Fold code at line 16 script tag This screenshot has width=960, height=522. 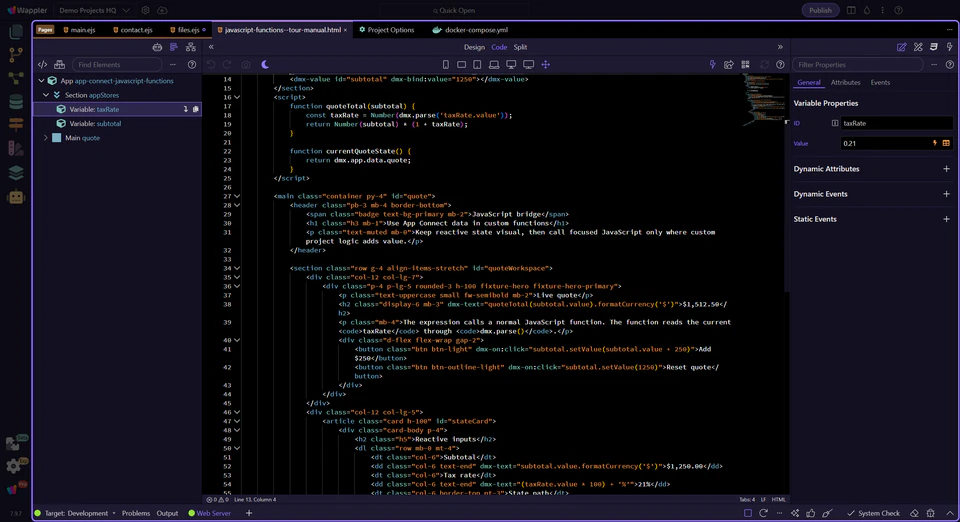[238, 97]
